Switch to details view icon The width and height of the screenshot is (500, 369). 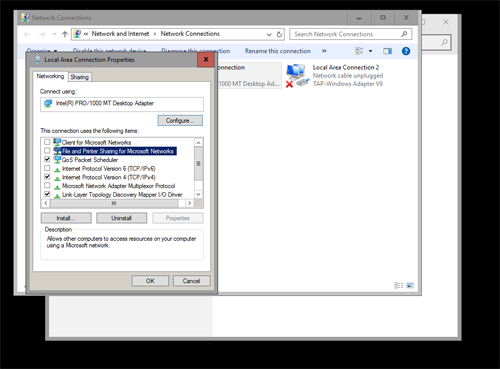[x=399, y=285]
